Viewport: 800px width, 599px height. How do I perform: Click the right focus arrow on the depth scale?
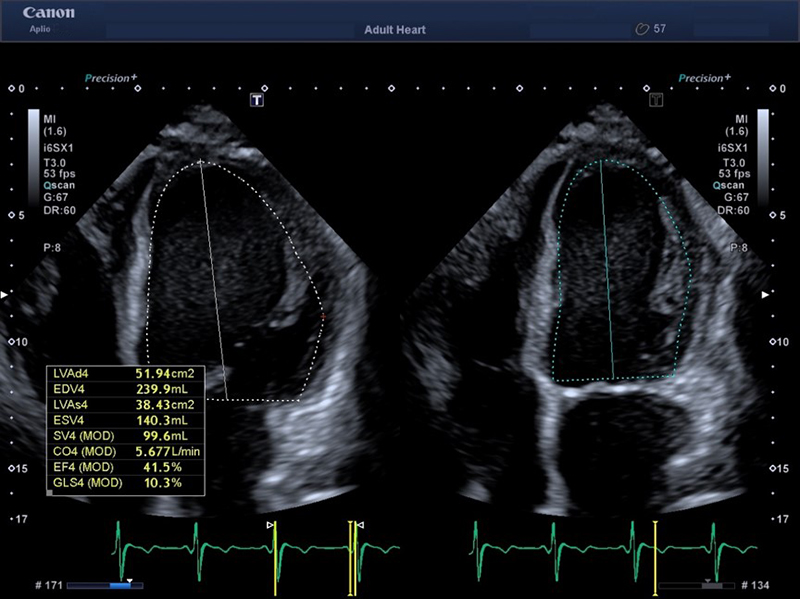pos(766,295)
